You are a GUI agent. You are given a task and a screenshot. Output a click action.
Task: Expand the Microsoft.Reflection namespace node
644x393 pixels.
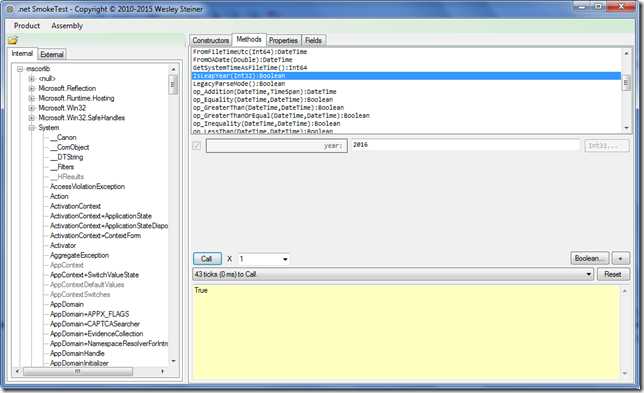tap(32, 88)
